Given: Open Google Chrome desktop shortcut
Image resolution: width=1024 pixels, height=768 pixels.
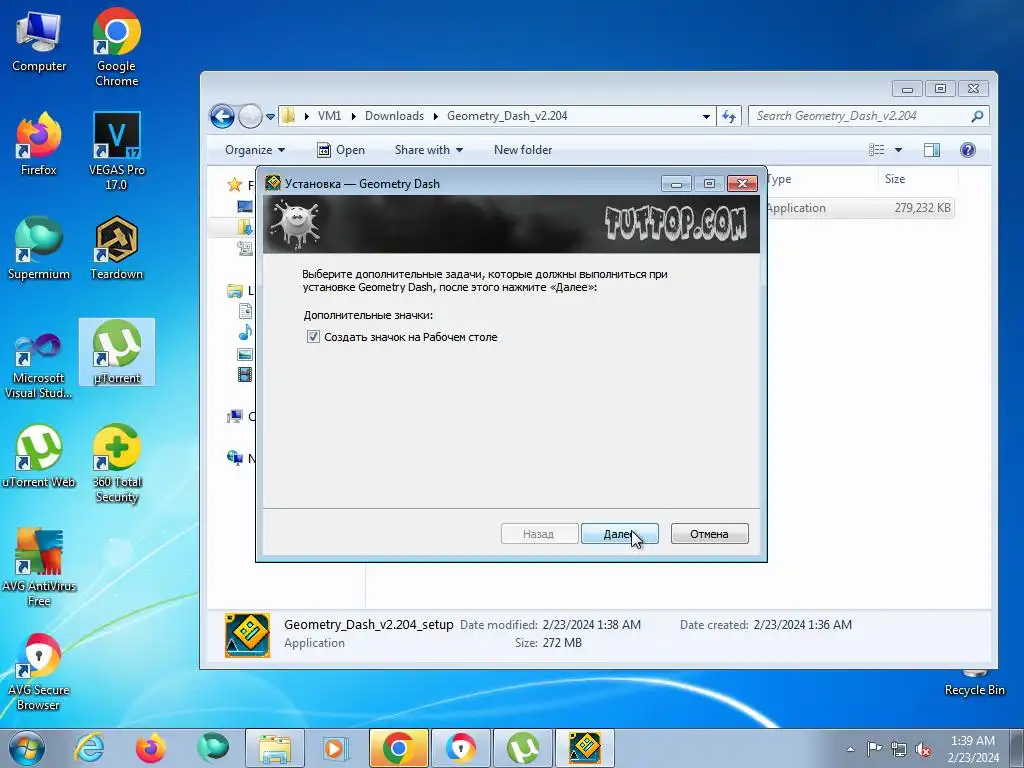Looking at the screenshot, I should [116, 47].
